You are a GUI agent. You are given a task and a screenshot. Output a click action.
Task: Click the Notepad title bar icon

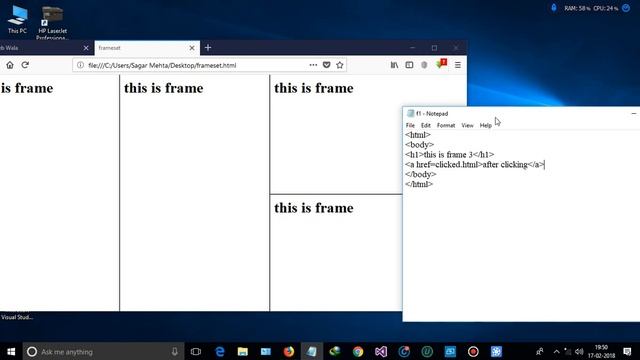point(410,113)
